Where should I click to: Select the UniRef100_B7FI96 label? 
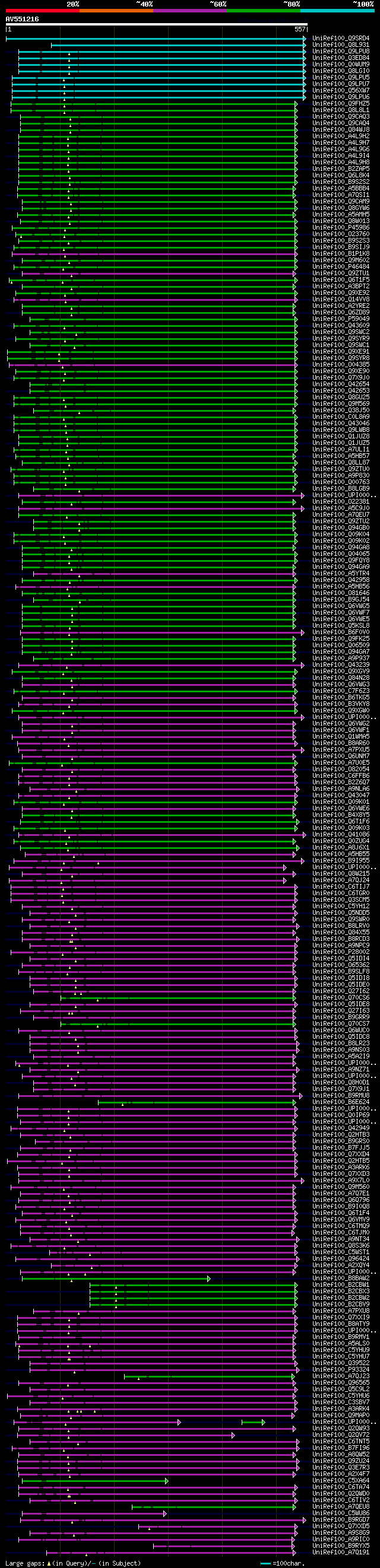coord(341,1448)
